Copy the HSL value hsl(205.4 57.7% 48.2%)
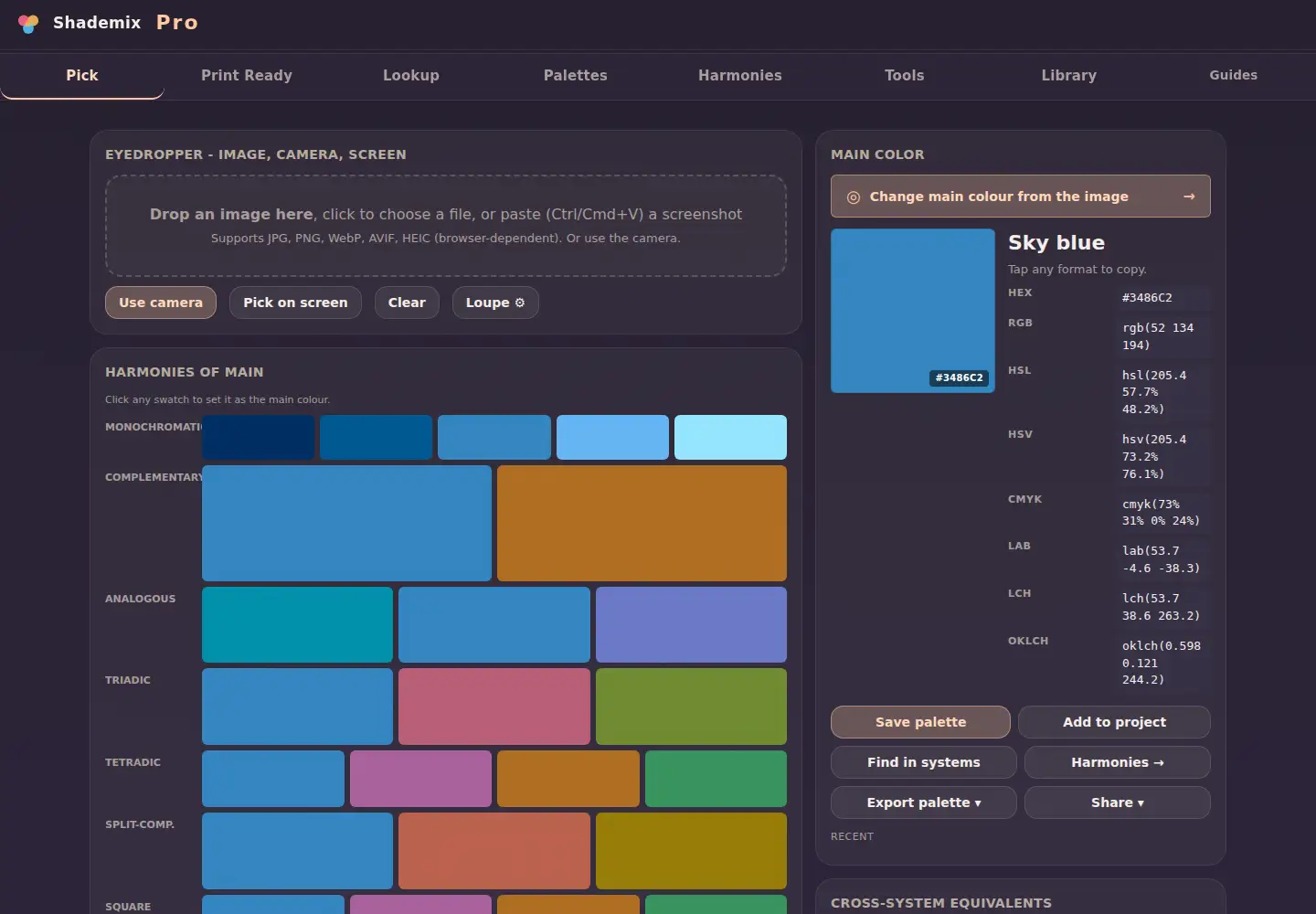Image resolution: width=1316 pixels, height=914 pixels. pos(1163,392)
